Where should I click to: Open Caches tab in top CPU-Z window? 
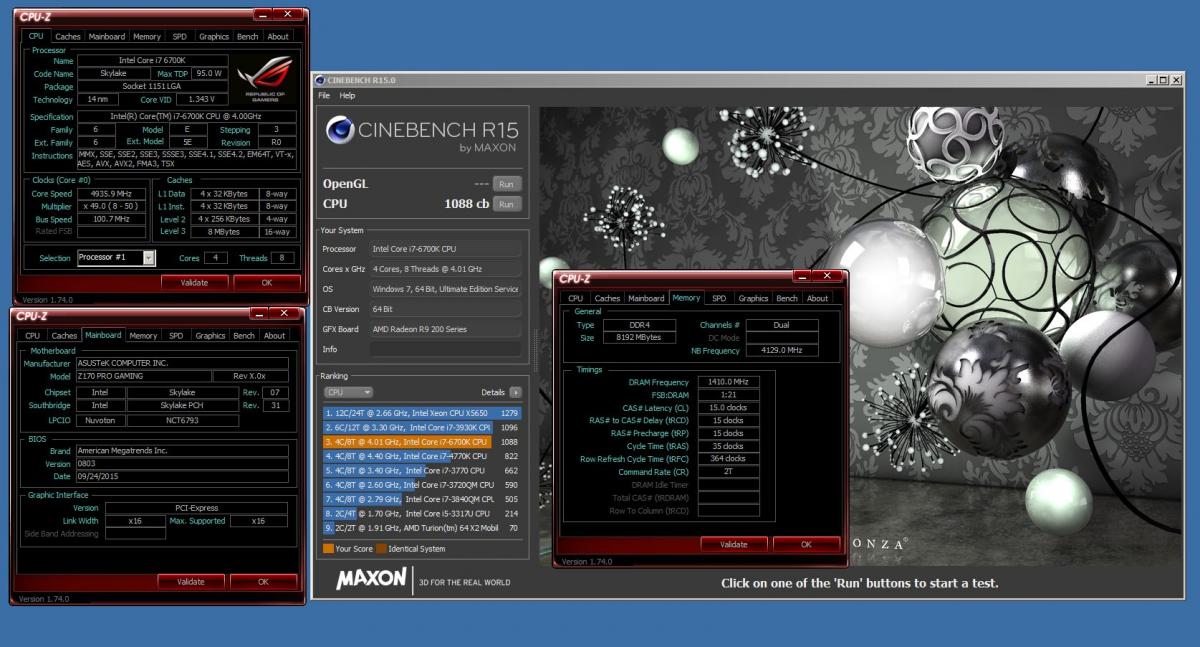68,37
